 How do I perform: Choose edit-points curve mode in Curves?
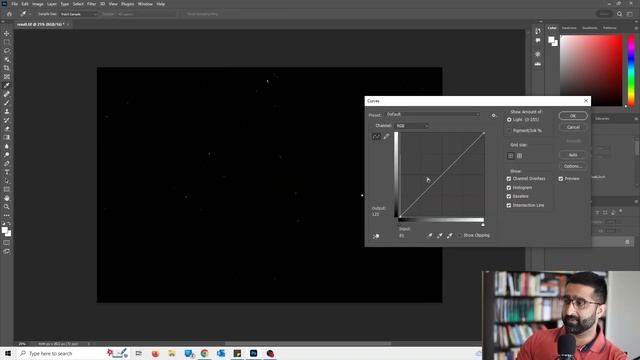(376, 136)
